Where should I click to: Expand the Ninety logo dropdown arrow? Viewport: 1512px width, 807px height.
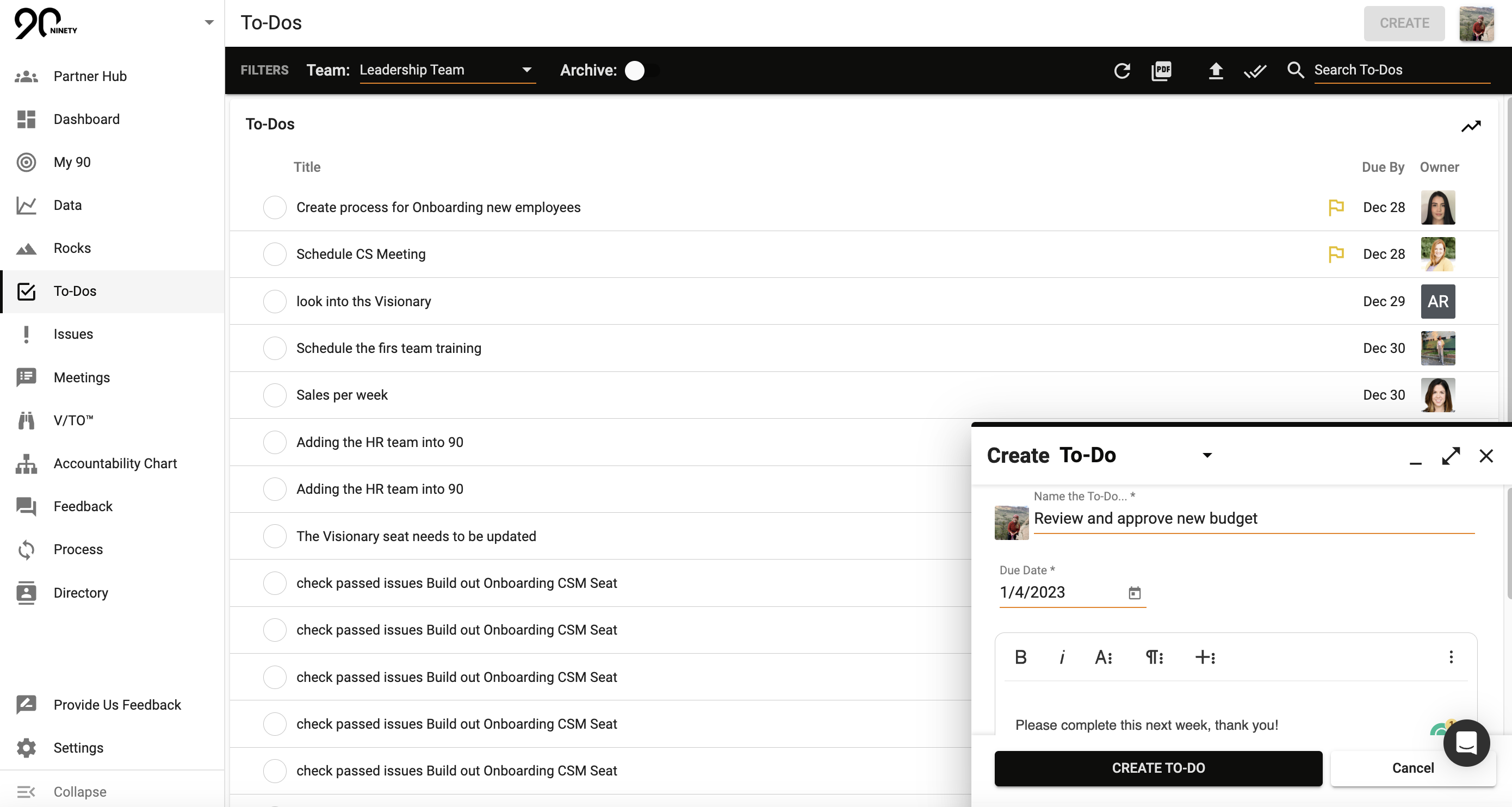[209, 22]
